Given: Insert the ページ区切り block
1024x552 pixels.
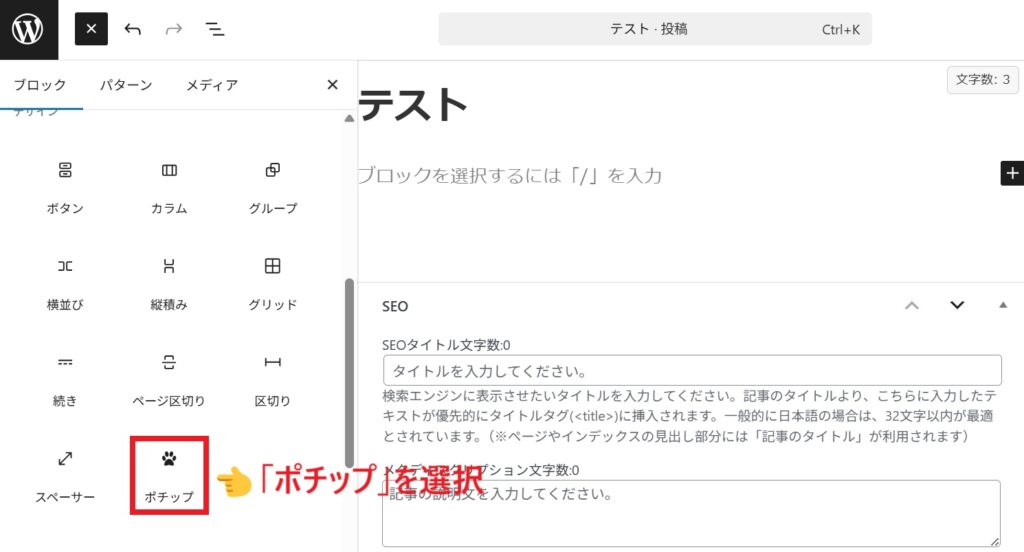Looking at the screenshot, I should tap(169, 380).
